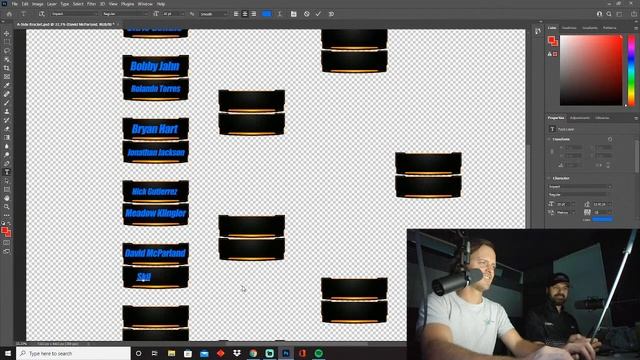Select the Hand tool

pos(7,198)
